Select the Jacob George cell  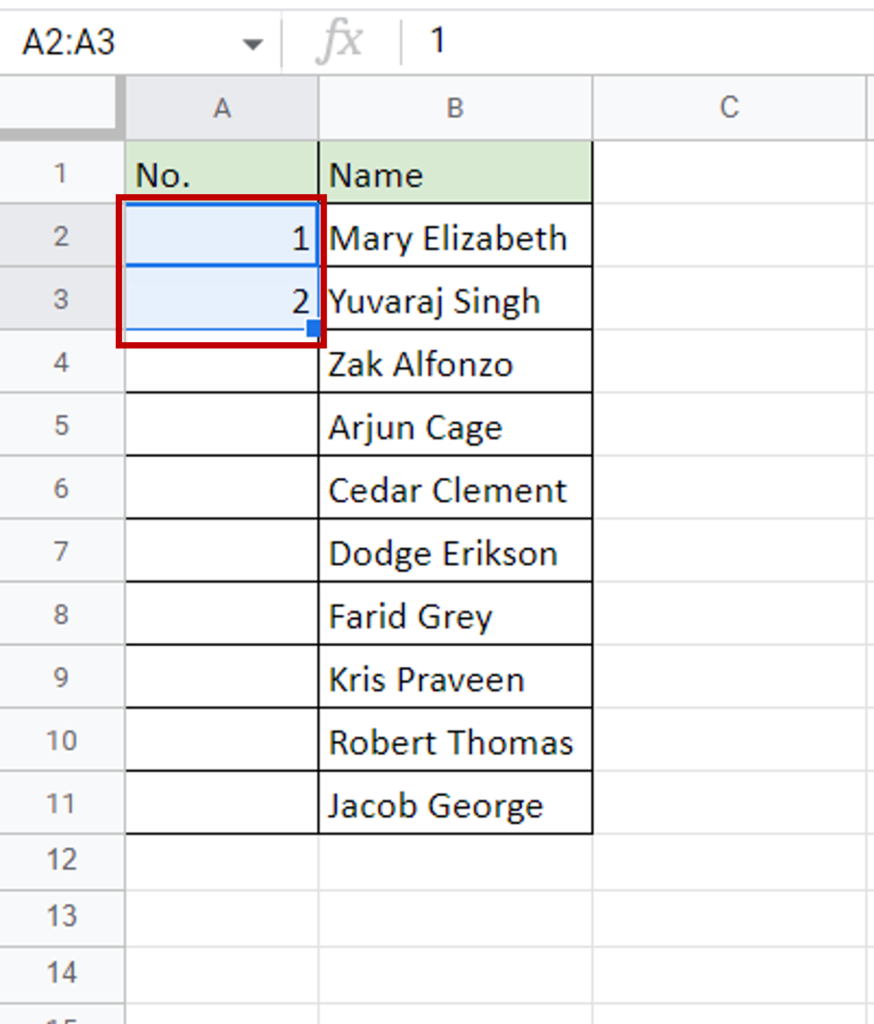coord(455,803)
